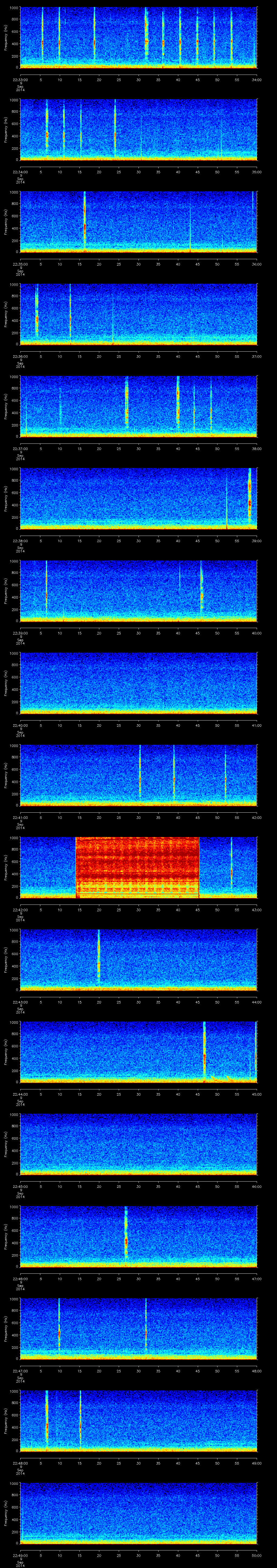Select the burst at 16 seconds in 22:35 spectrogram
This screenshot has height=1568, width=277.
pos(85,225)
